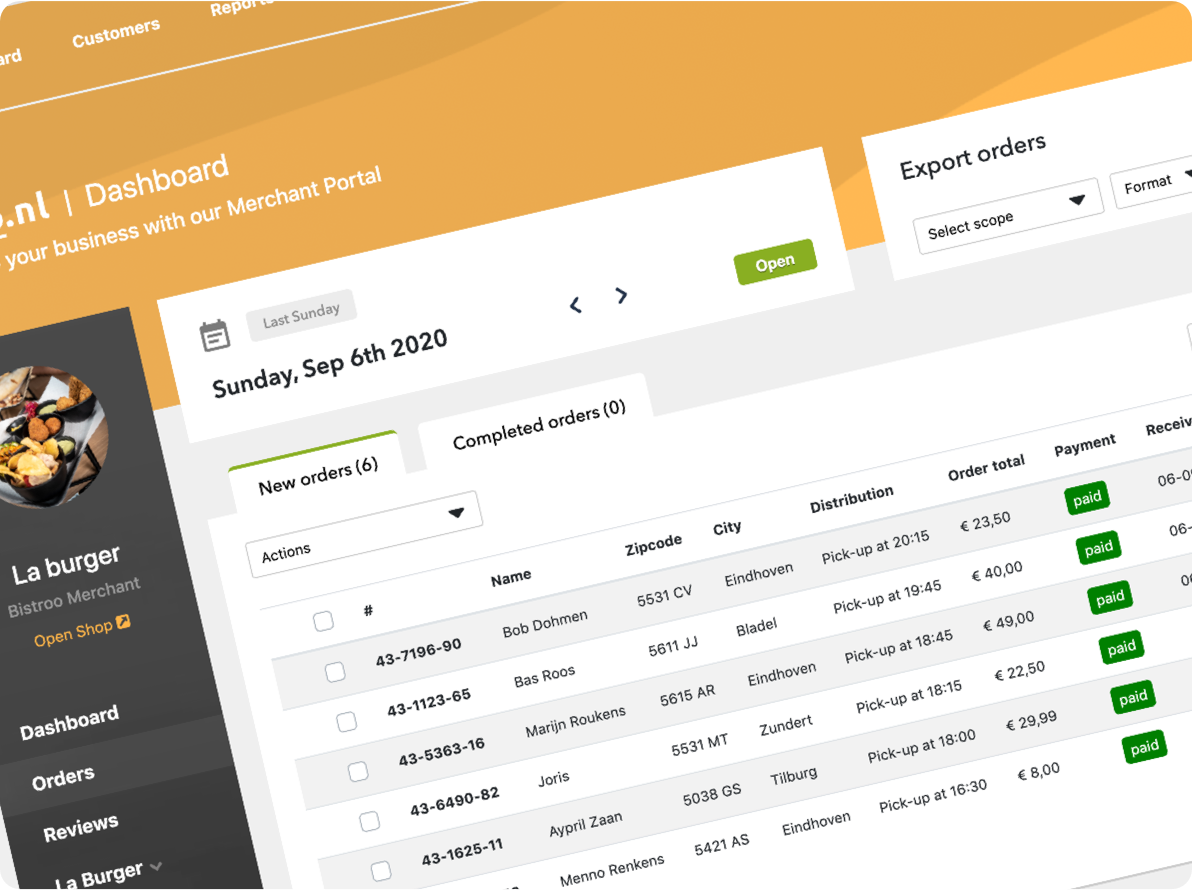The image size is (1192, 890).
Task: Open Customers in the top navigation
Action: point(116,33)
